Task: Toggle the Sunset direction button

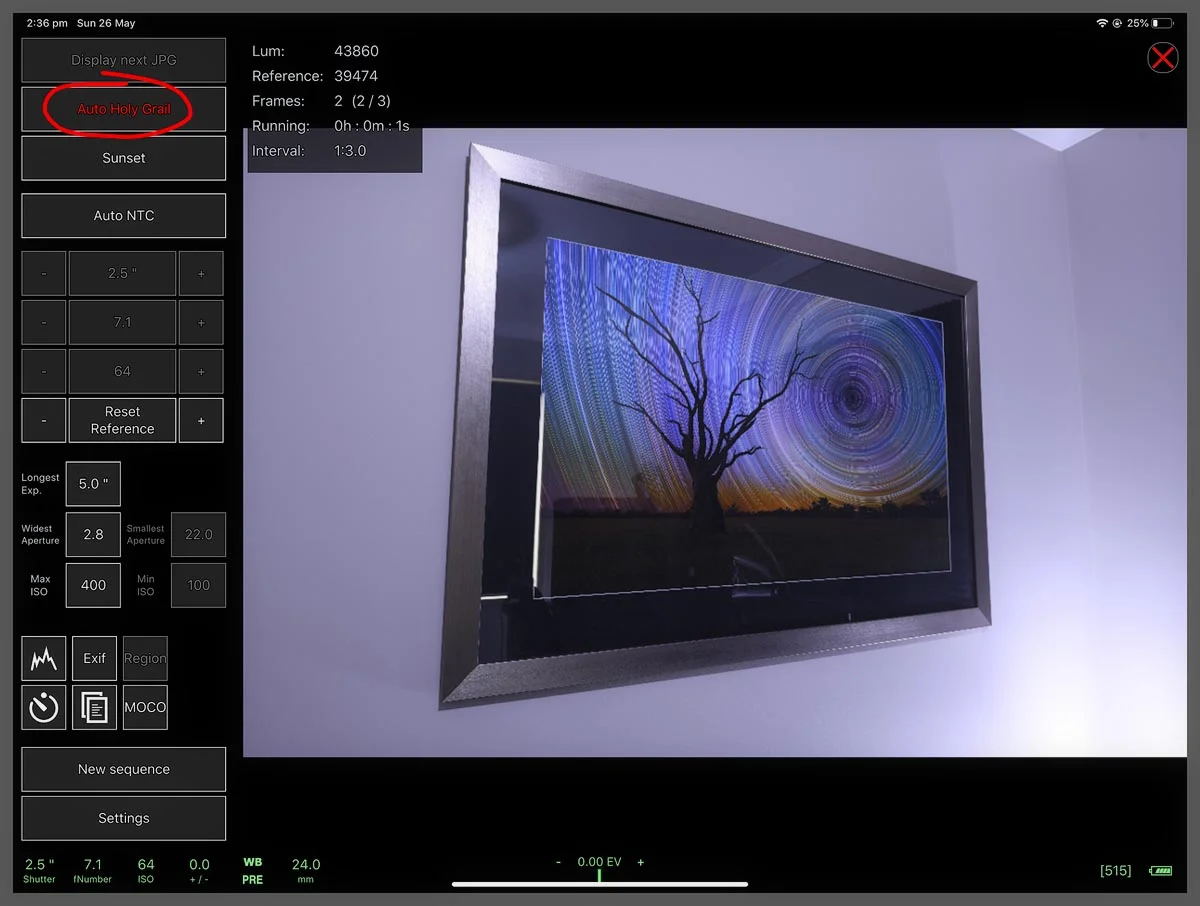Action: pyautogui.click(x=124, y=158)
